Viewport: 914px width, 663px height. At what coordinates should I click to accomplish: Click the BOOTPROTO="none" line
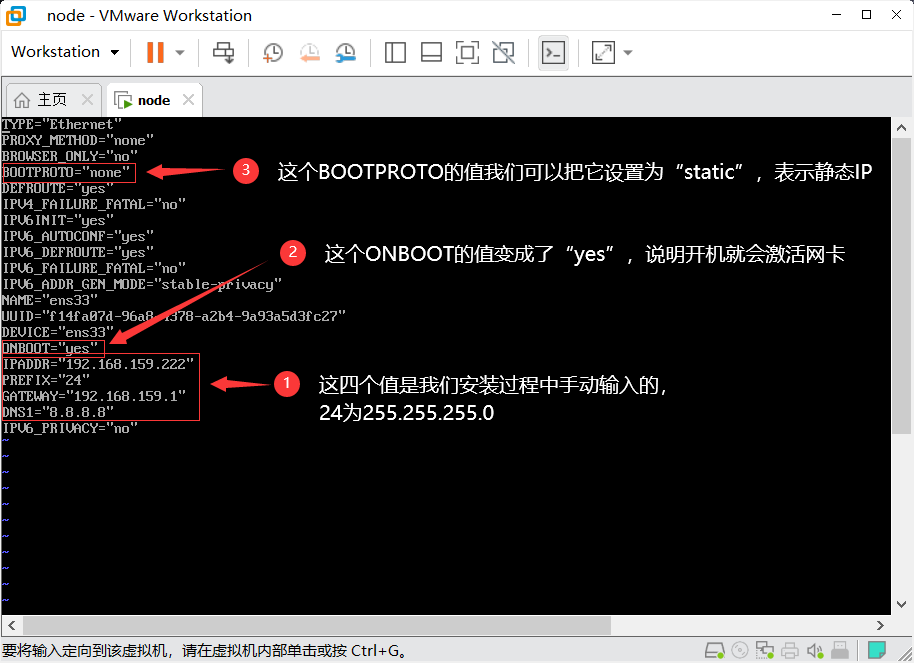[66, 173]
